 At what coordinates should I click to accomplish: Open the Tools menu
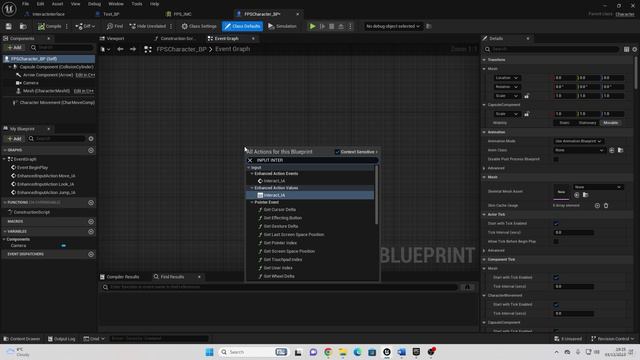tap(137, 4)
